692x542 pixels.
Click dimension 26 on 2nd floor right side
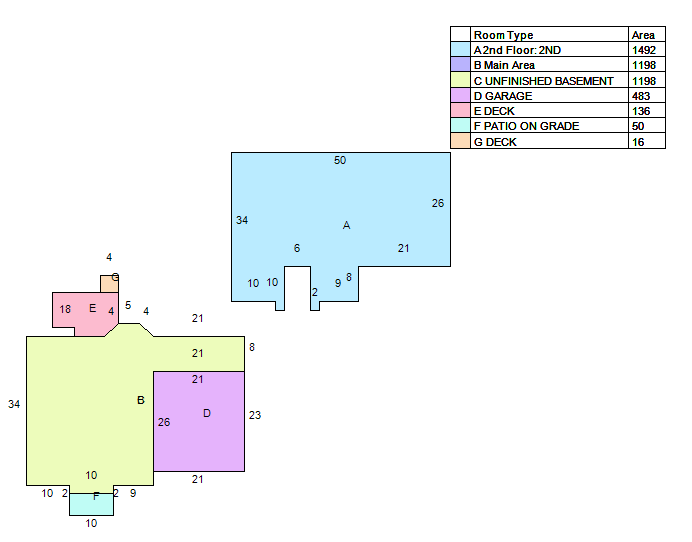[x=438, y=203]
